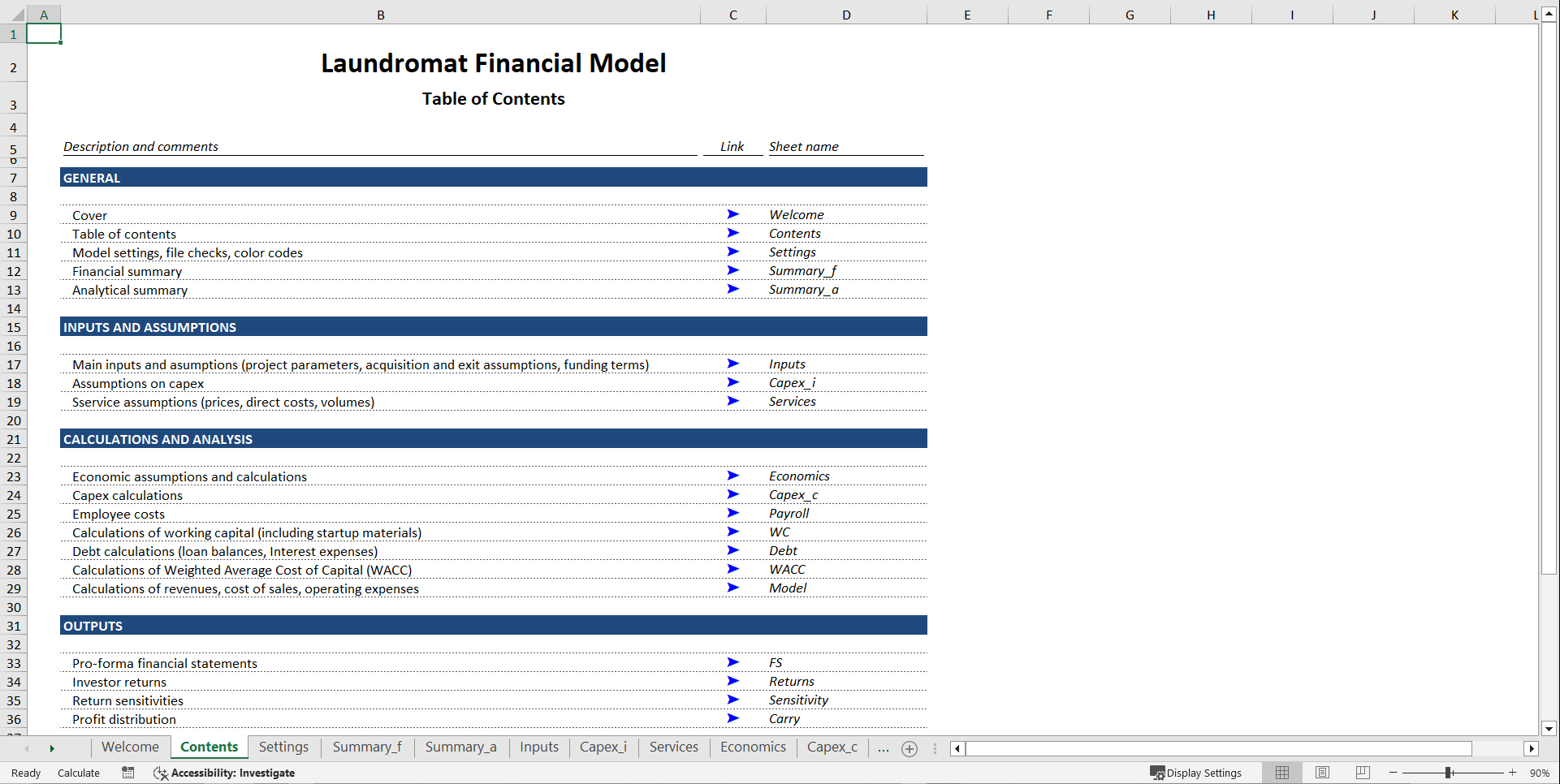Click the Sensitivity link arrow
Screen dimensions: 1560x784
[733, 700]
